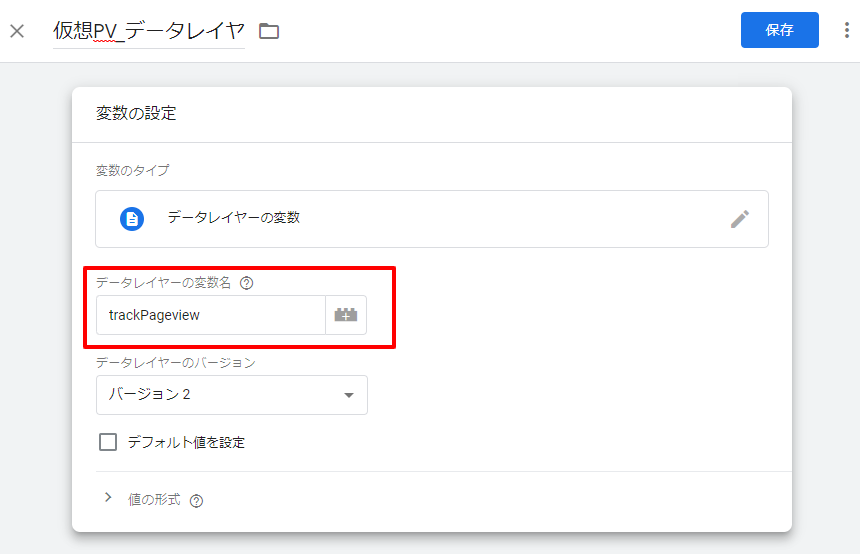Close the variable editor with the X icon
This screenshot has width=860, height=554.
point(17,31)
